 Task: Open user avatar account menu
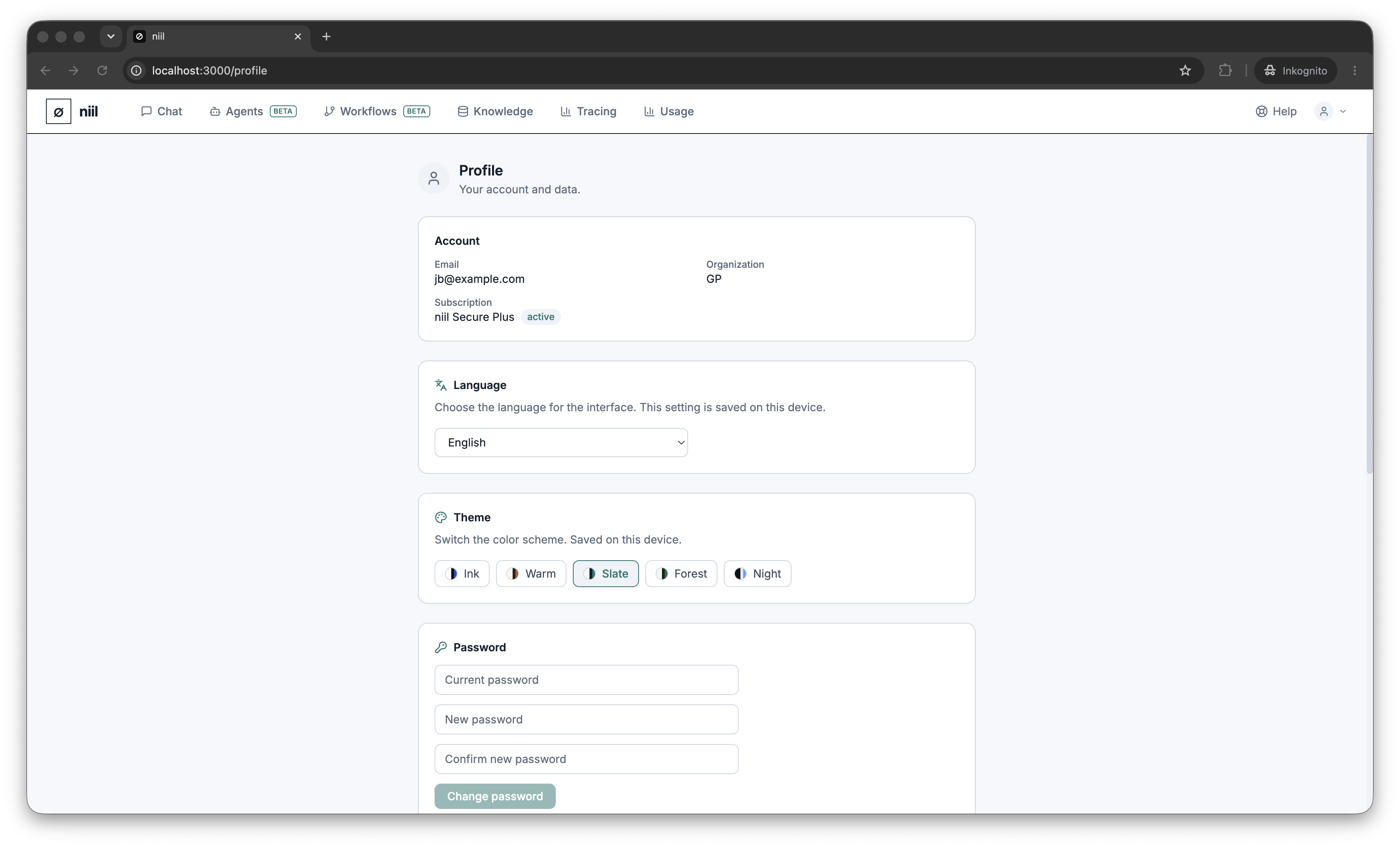(1324, 111)
